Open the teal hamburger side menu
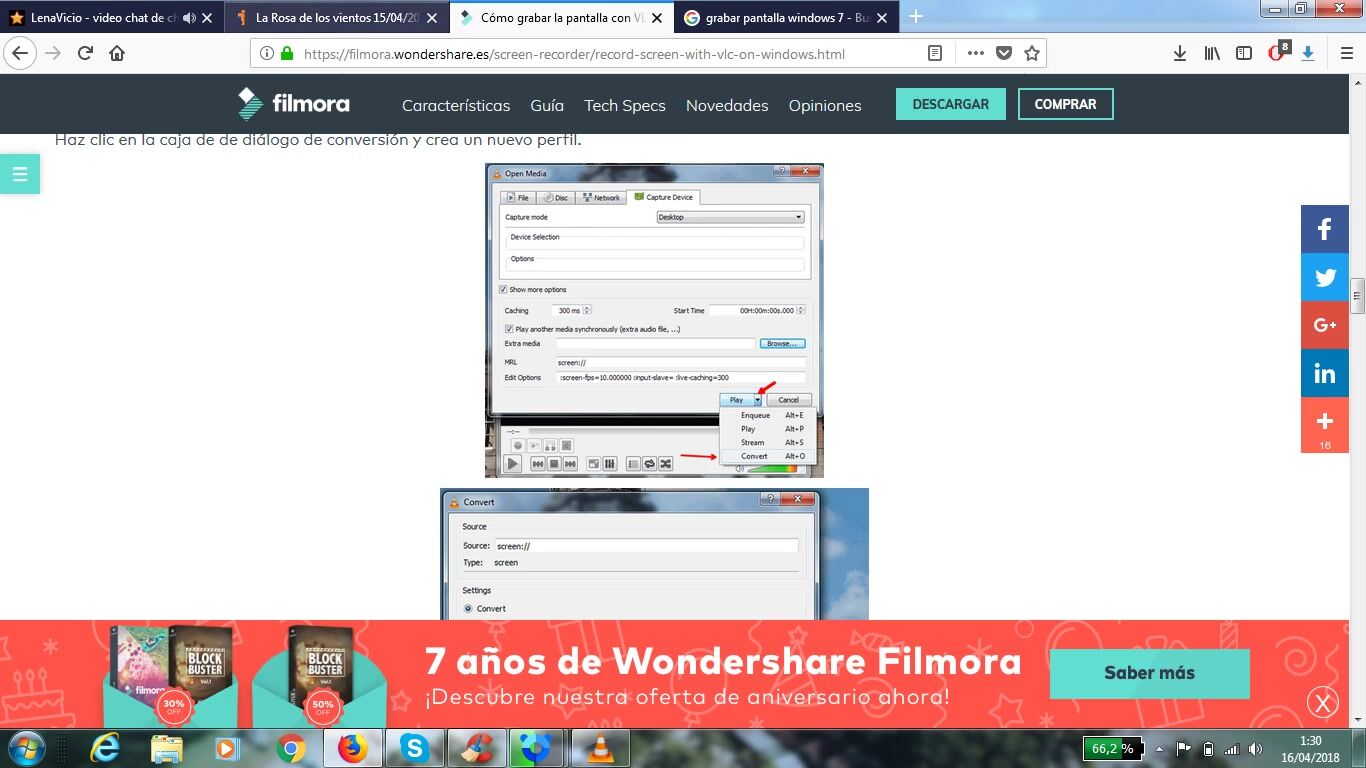Image resolution: width=1366 pixels, height=768 pixels. point(19,174)
